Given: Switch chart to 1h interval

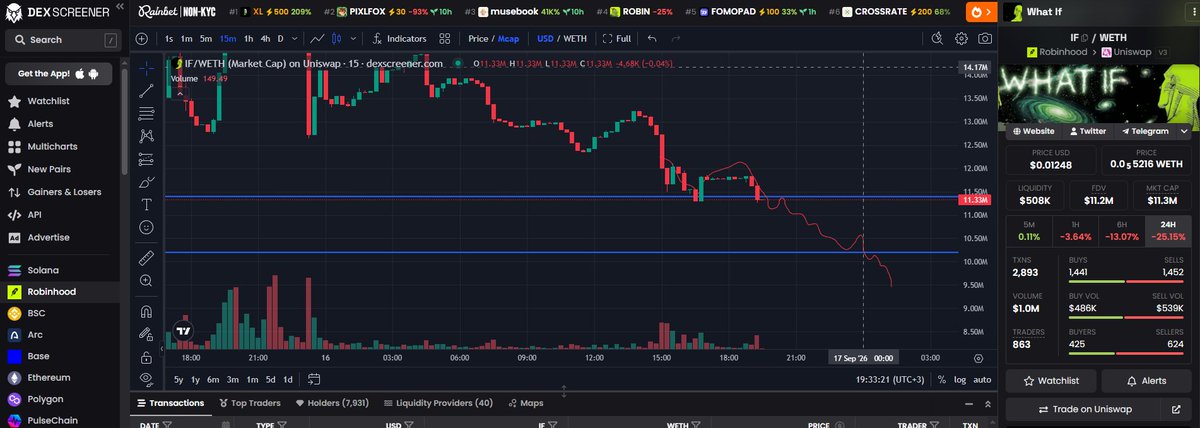Looking at the screenshot, I should tap(248, 39).
